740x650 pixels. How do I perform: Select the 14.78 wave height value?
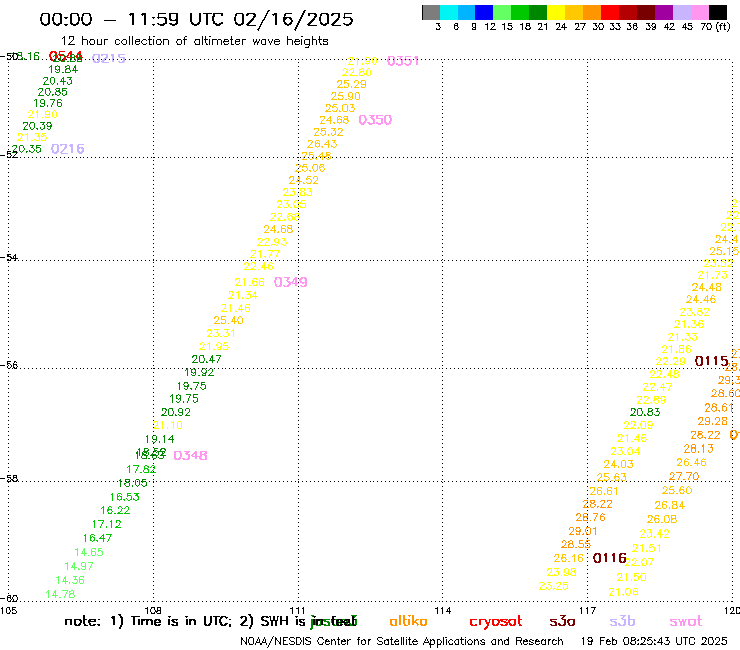click(x=60, y=595)
